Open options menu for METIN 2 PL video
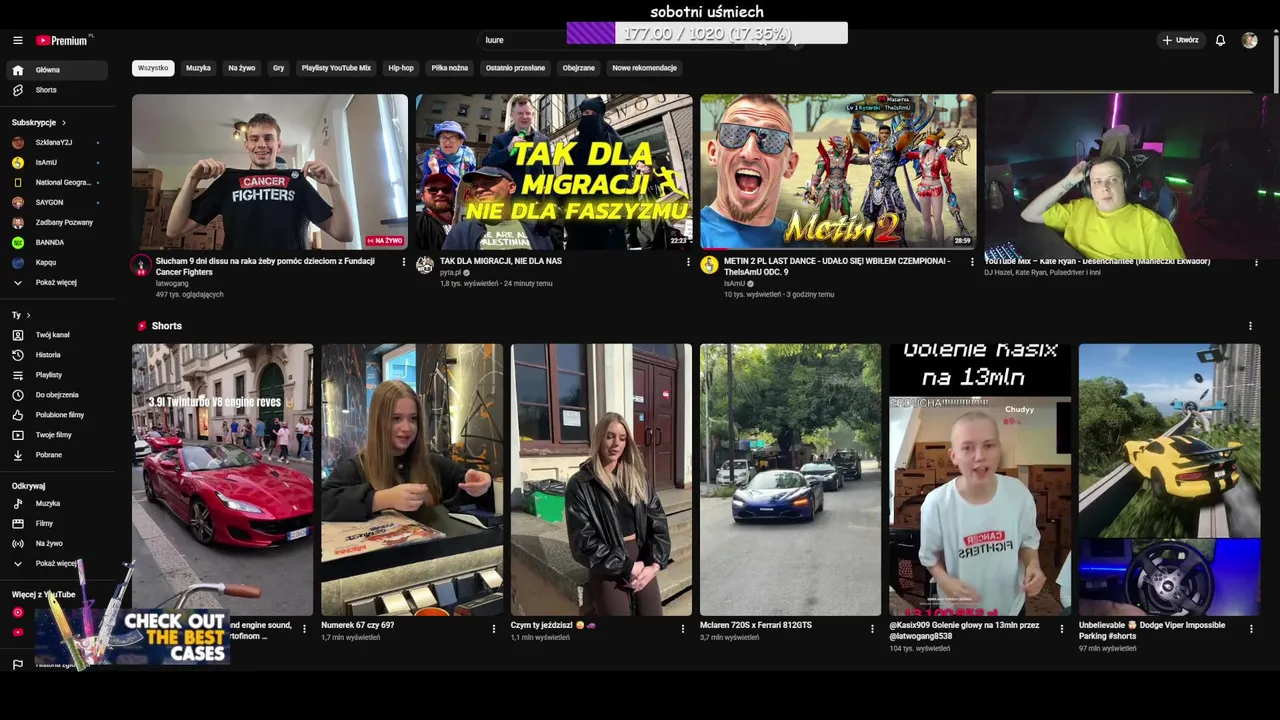 [972, 262]
